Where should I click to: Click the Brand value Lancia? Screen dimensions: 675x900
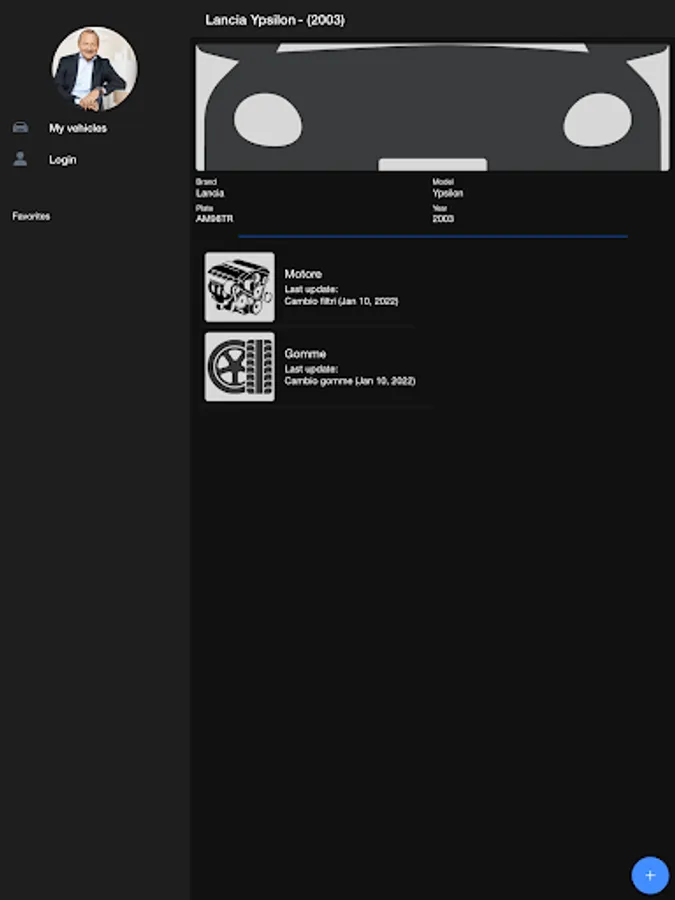click(210, 193)
